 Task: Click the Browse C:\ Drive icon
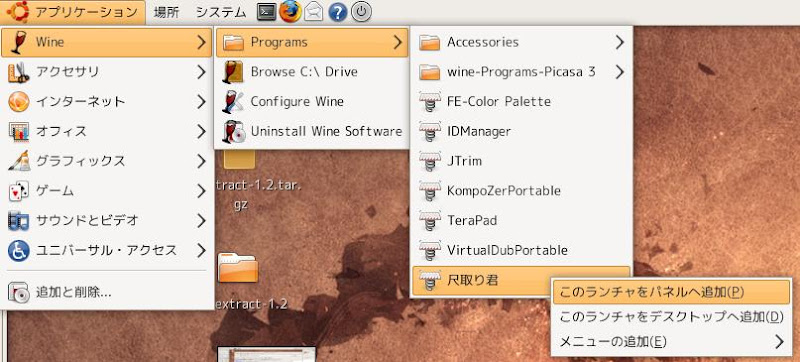[x=233, y=72]
